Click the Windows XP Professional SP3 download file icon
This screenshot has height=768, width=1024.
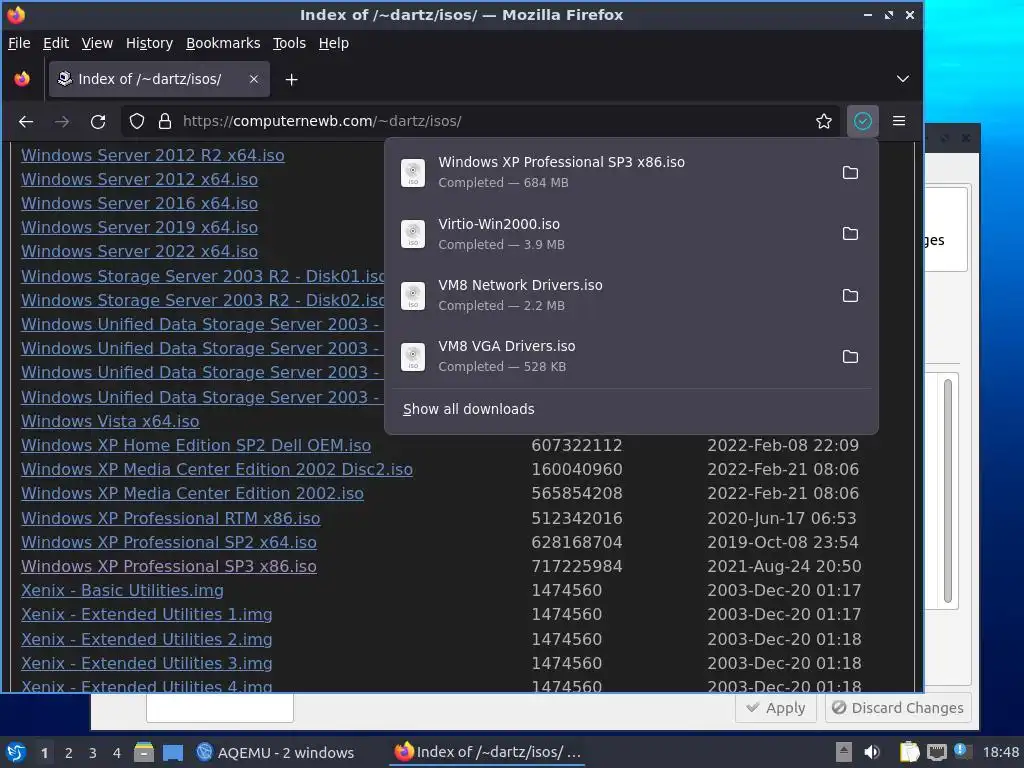point(413,173)
